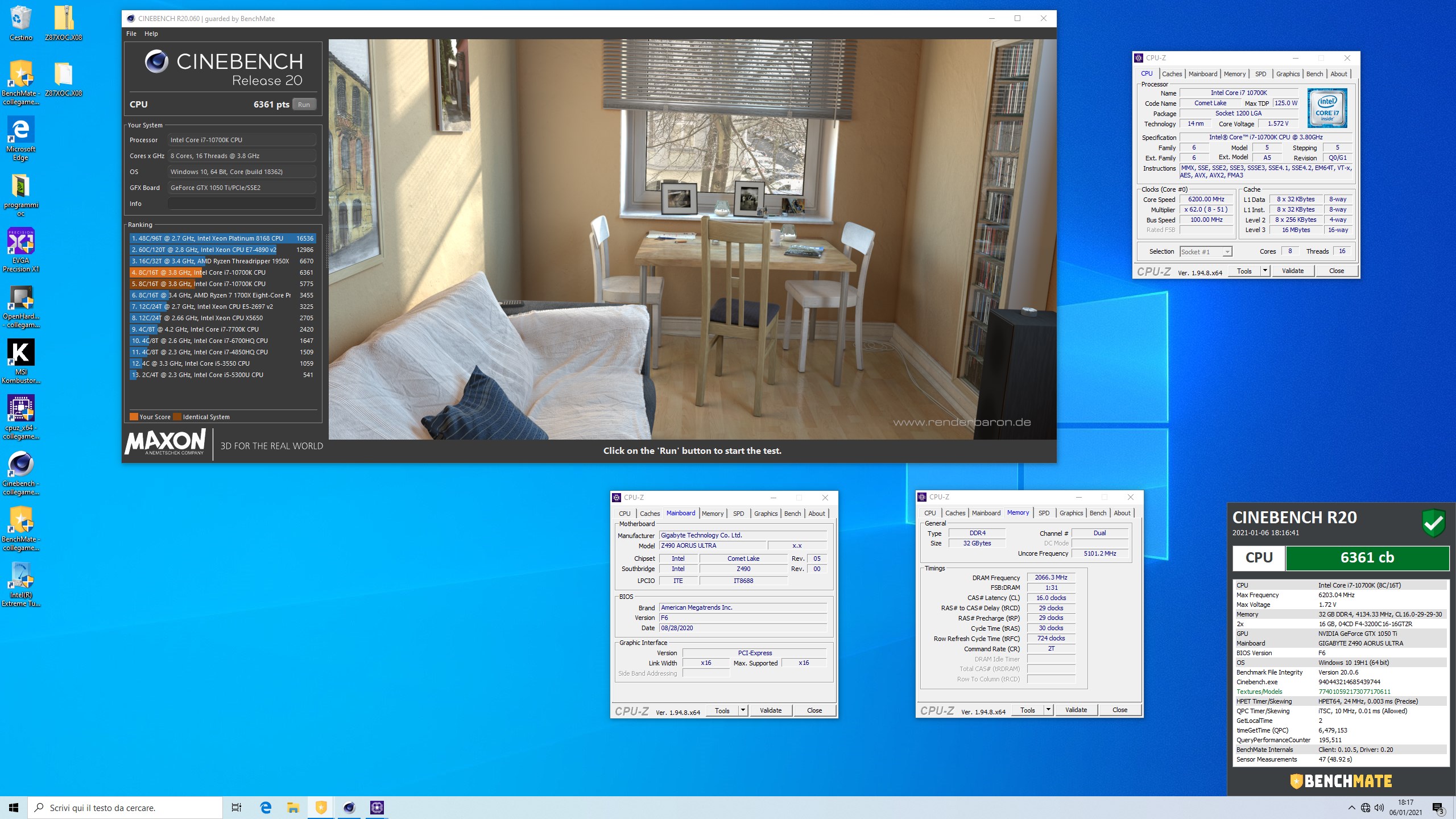Click the Info field in Your System
Screen dimensions: 1456x819
(x=242, y=204)
